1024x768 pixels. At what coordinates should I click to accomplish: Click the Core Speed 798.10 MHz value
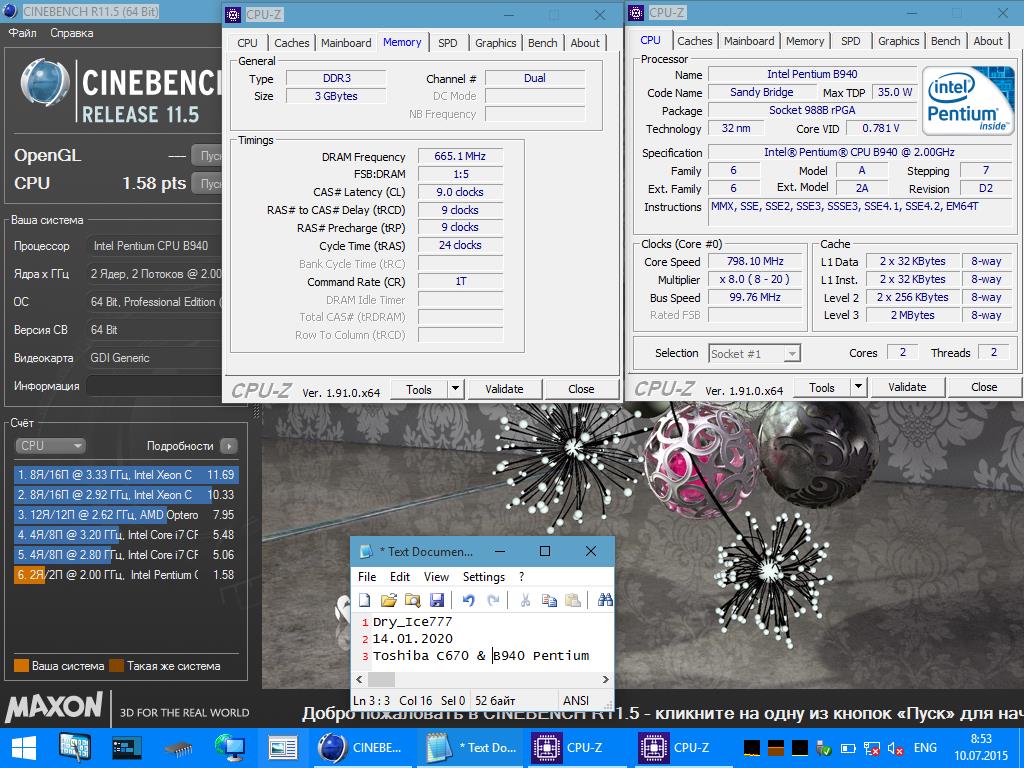point(755,261)
